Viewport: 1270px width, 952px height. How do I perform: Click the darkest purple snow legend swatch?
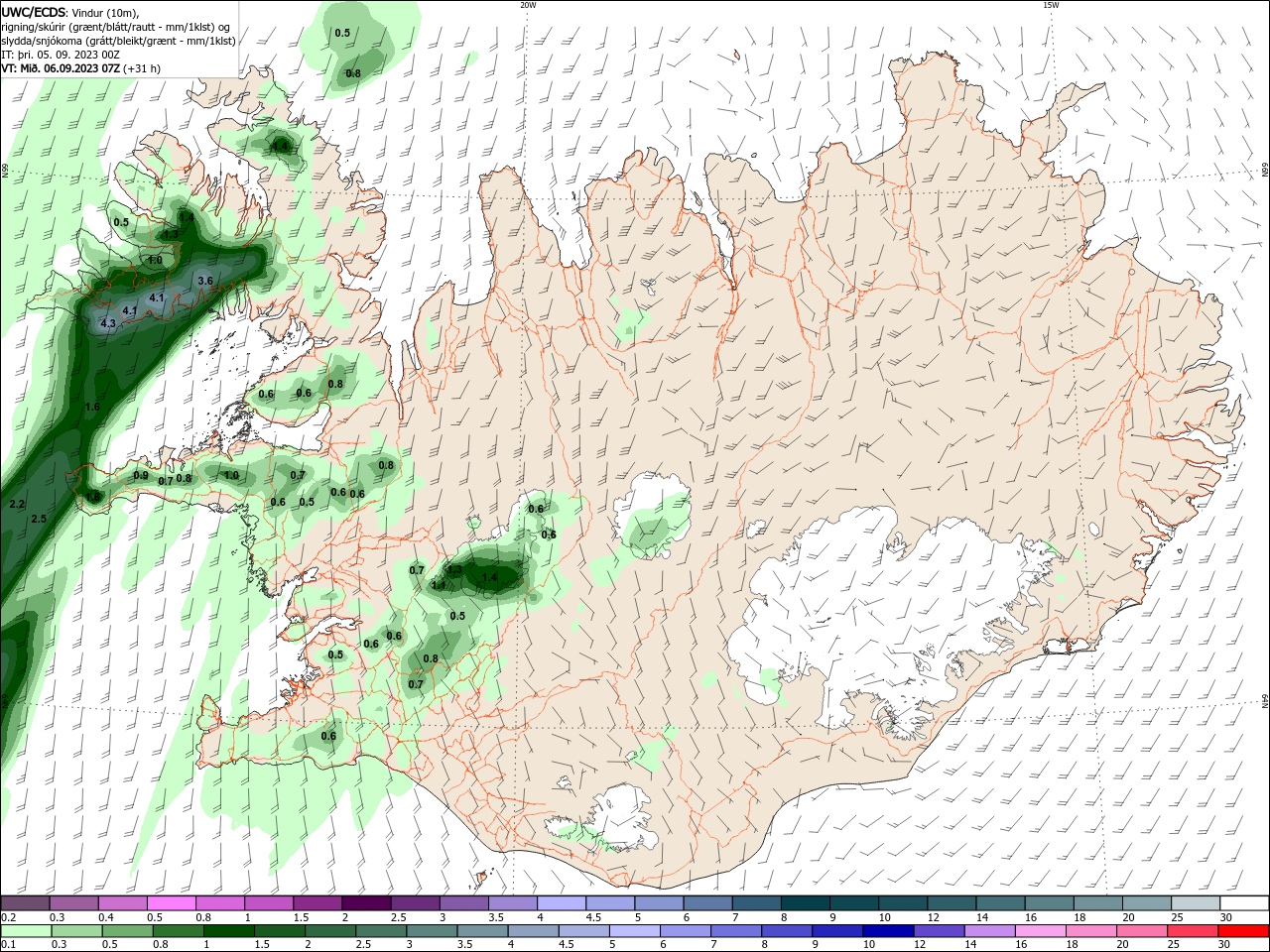click(366, 903)
